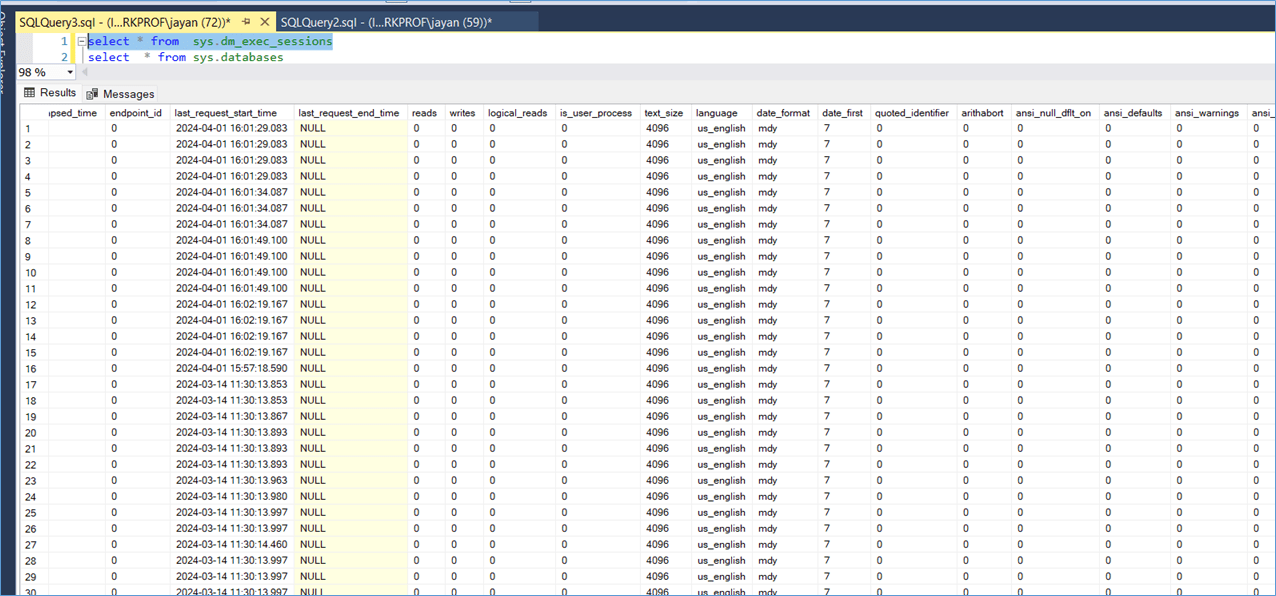Switch to the SQLQuery2.sql tab
Screen dimensions: 1276x596
386,22
